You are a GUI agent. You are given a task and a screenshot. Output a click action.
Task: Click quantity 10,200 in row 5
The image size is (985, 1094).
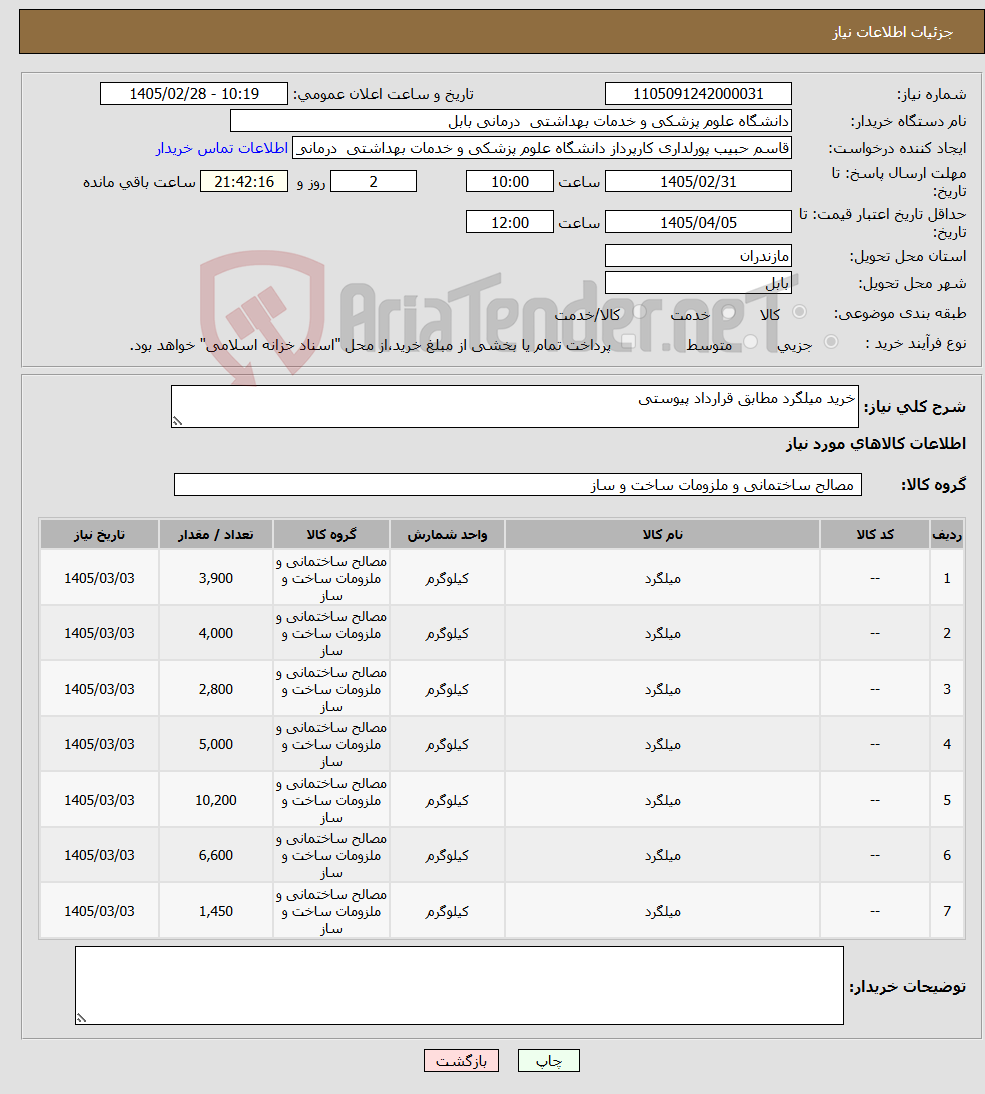coord(216,800)
